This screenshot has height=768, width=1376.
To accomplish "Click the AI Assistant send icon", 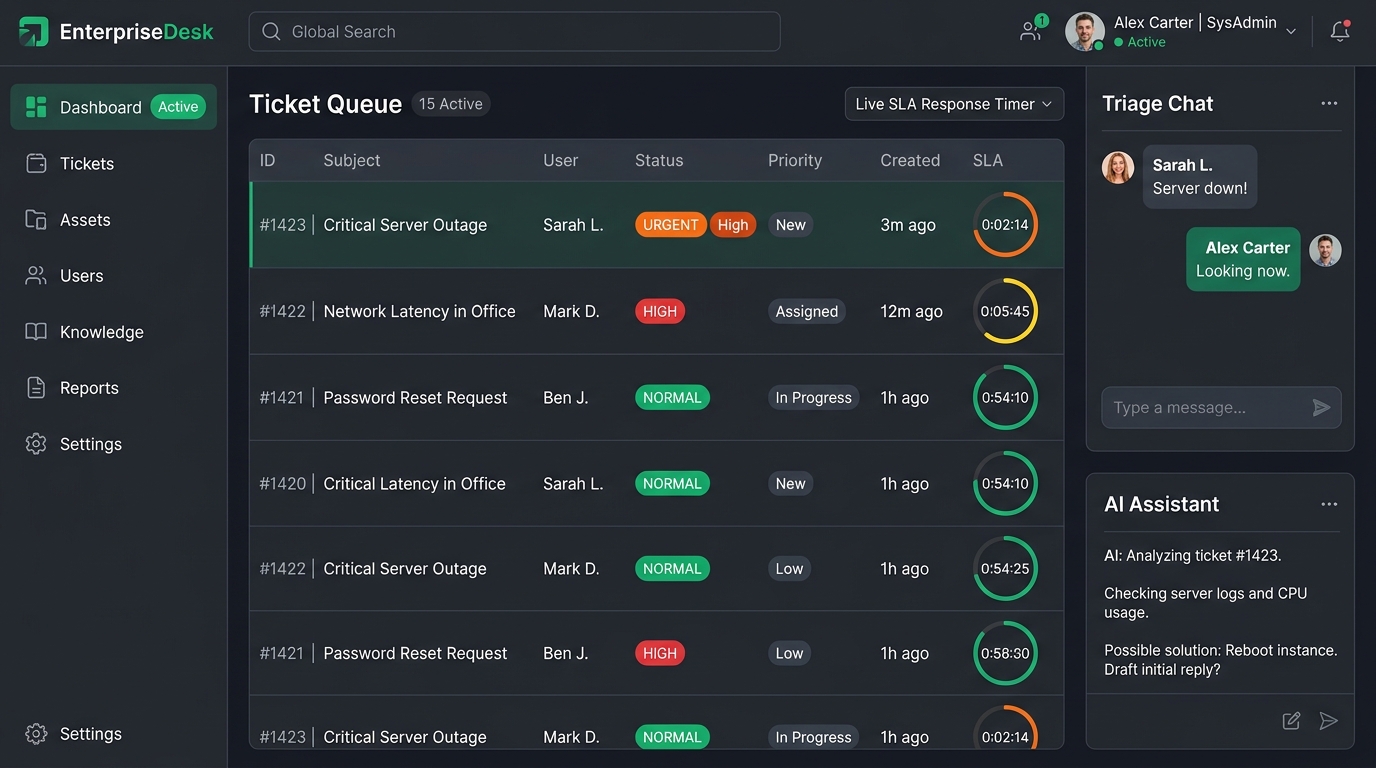I will coord(1328,720).
